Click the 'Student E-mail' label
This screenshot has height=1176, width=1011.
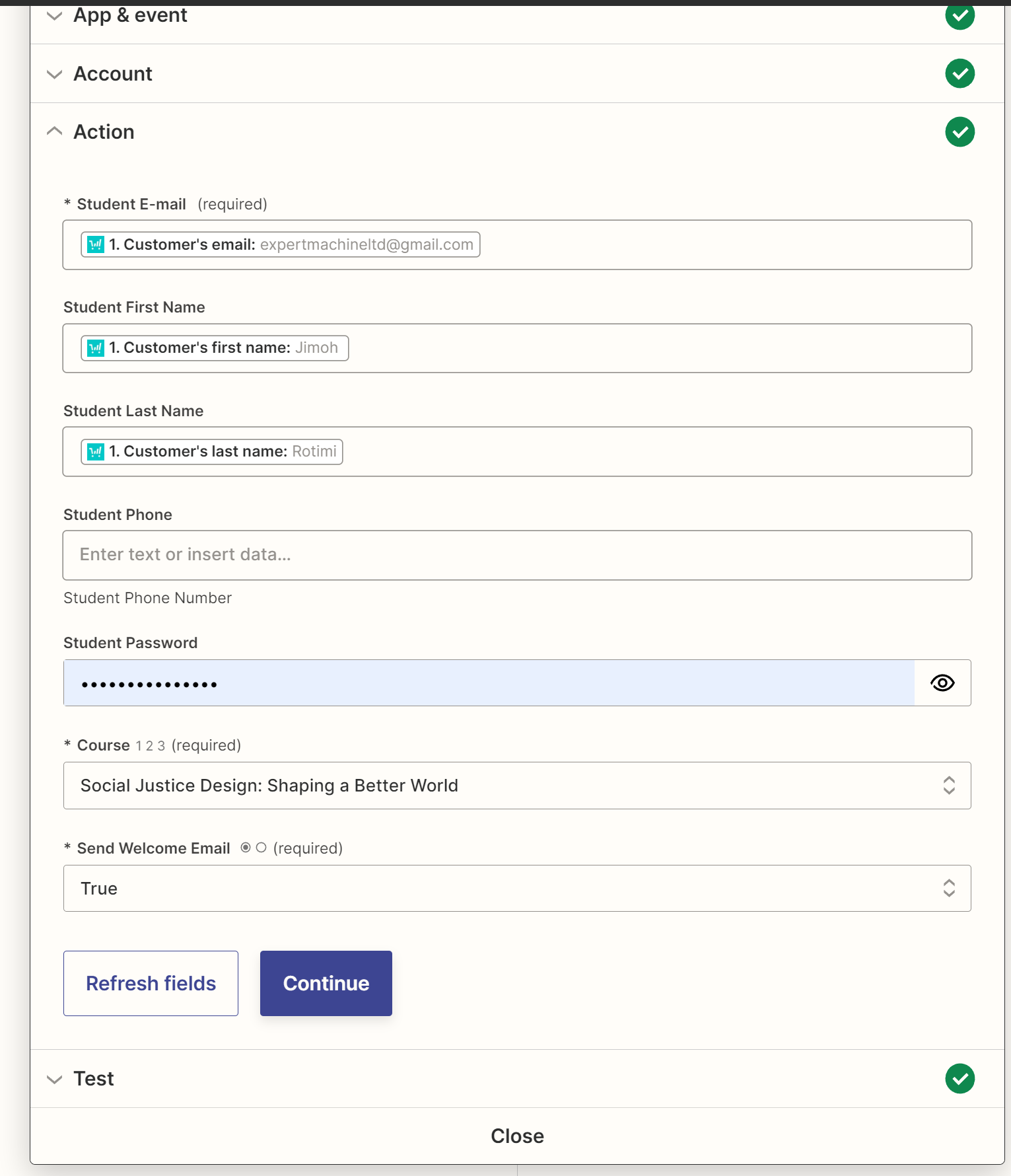[131, 204]
